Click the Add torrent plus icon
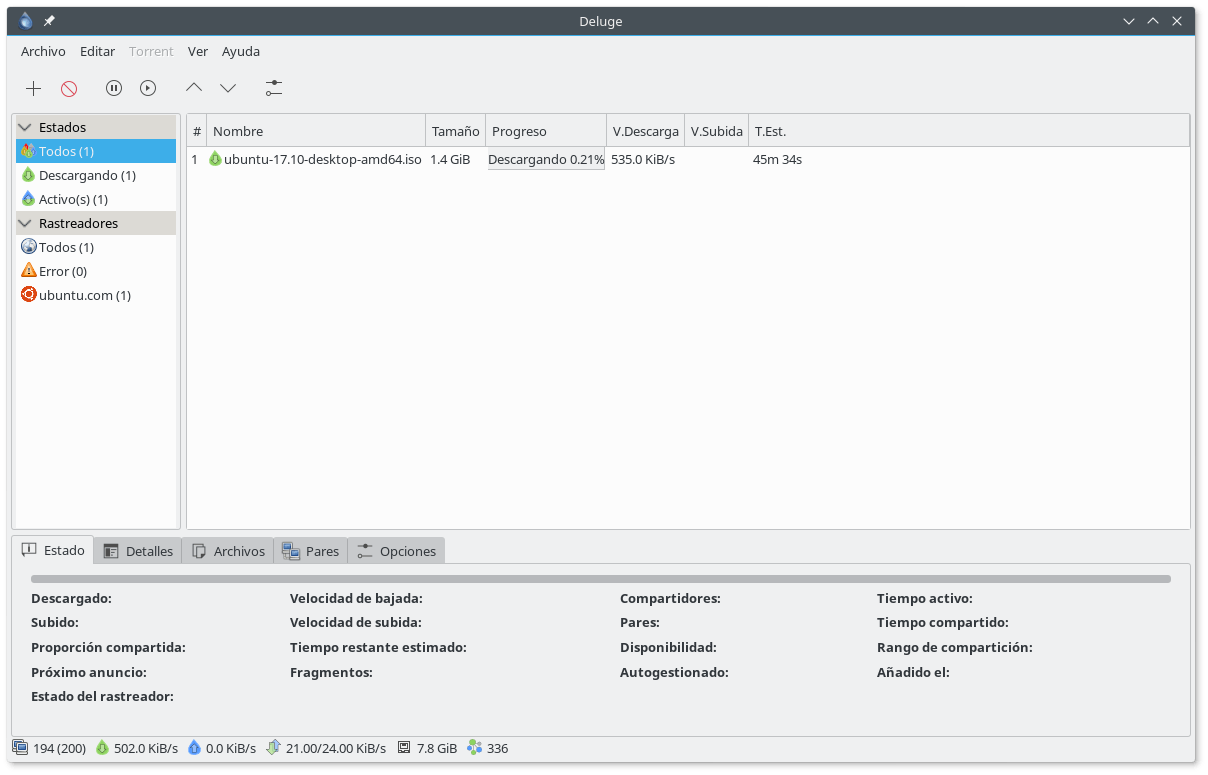This screenshot has height=775, width=1208. (33, 88)
